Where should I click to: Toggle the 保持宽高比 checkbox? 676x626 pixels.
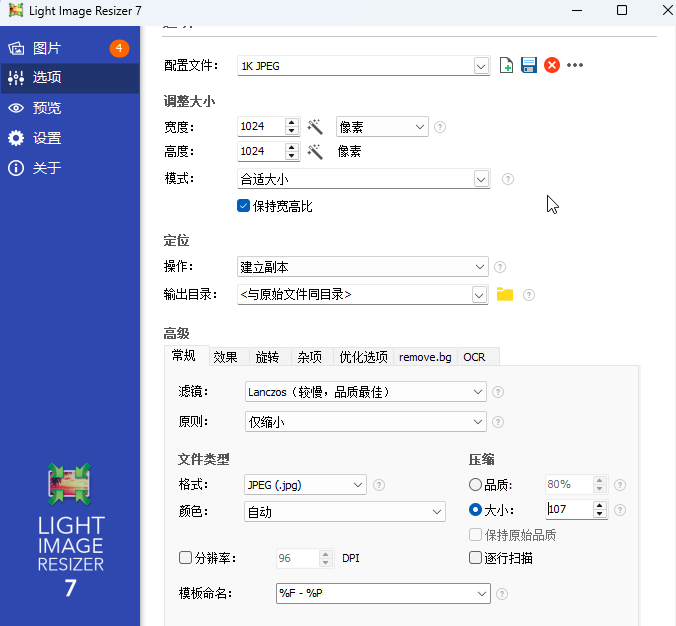243,206
